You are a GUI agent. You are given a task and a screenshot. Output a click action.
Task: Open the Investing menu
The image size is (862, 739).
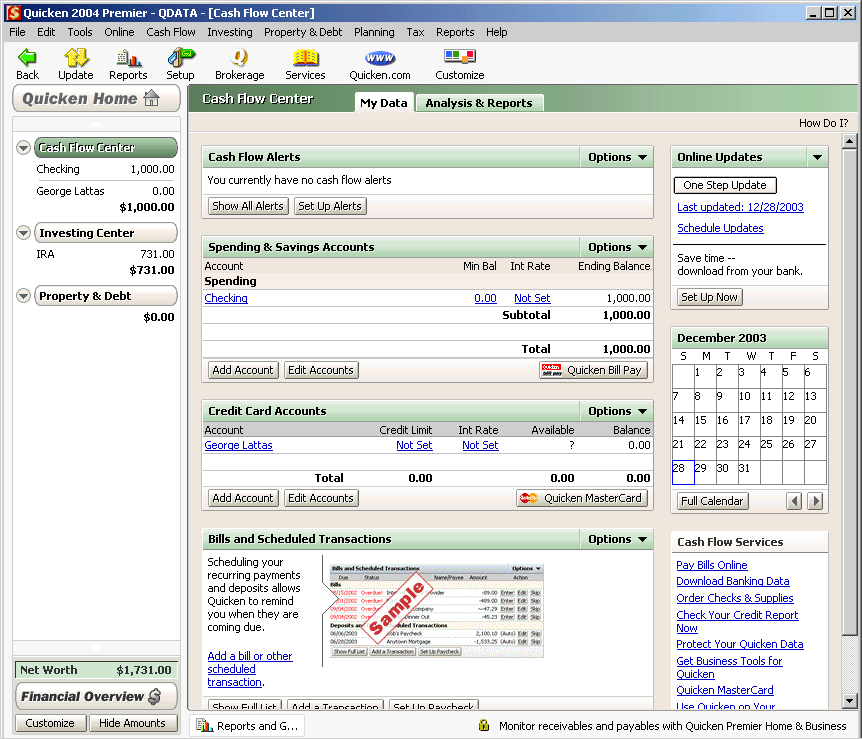coord(229,32)
